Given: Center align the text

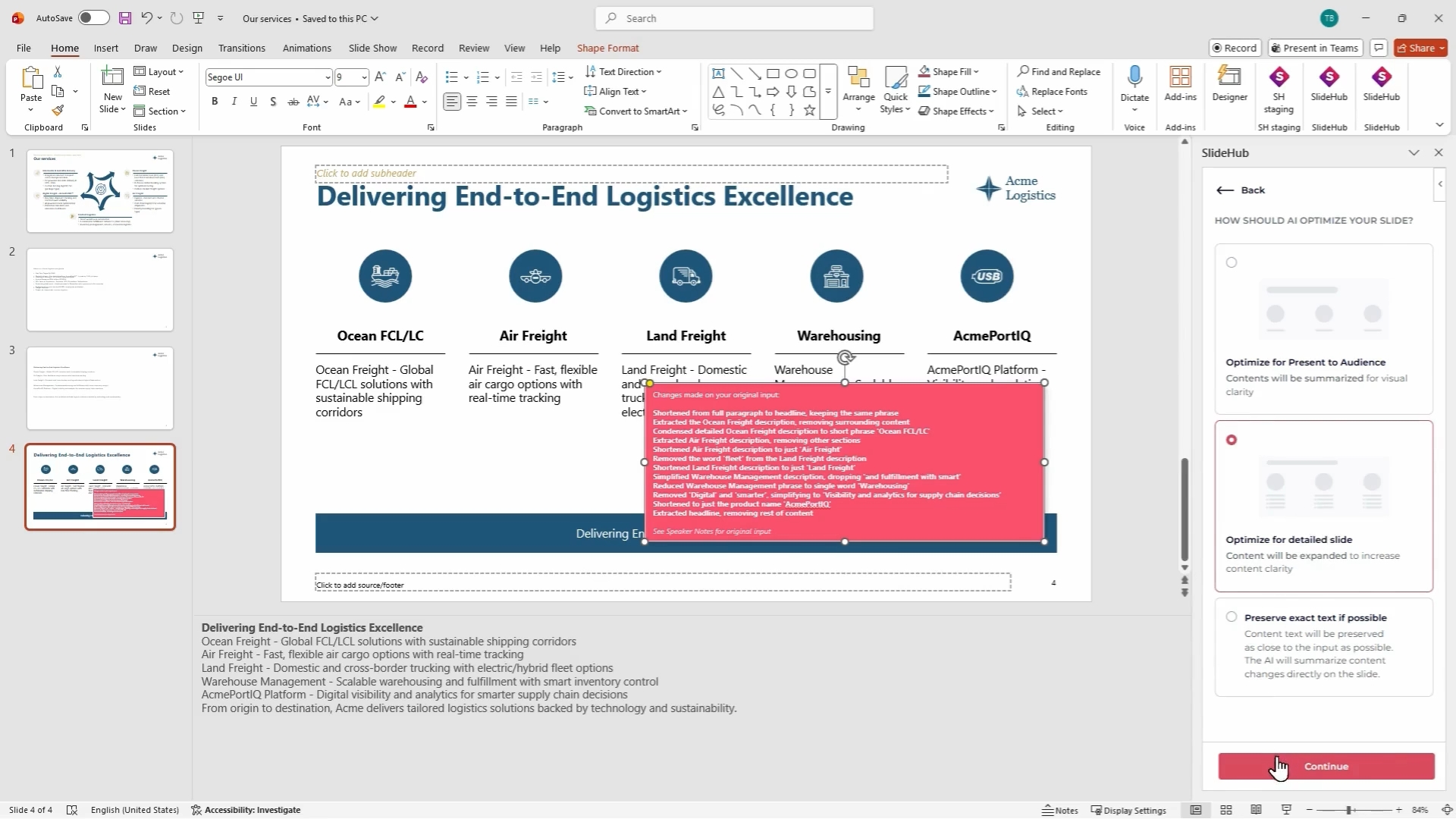Looking at the screenshot, I should (x=472, y=102).
